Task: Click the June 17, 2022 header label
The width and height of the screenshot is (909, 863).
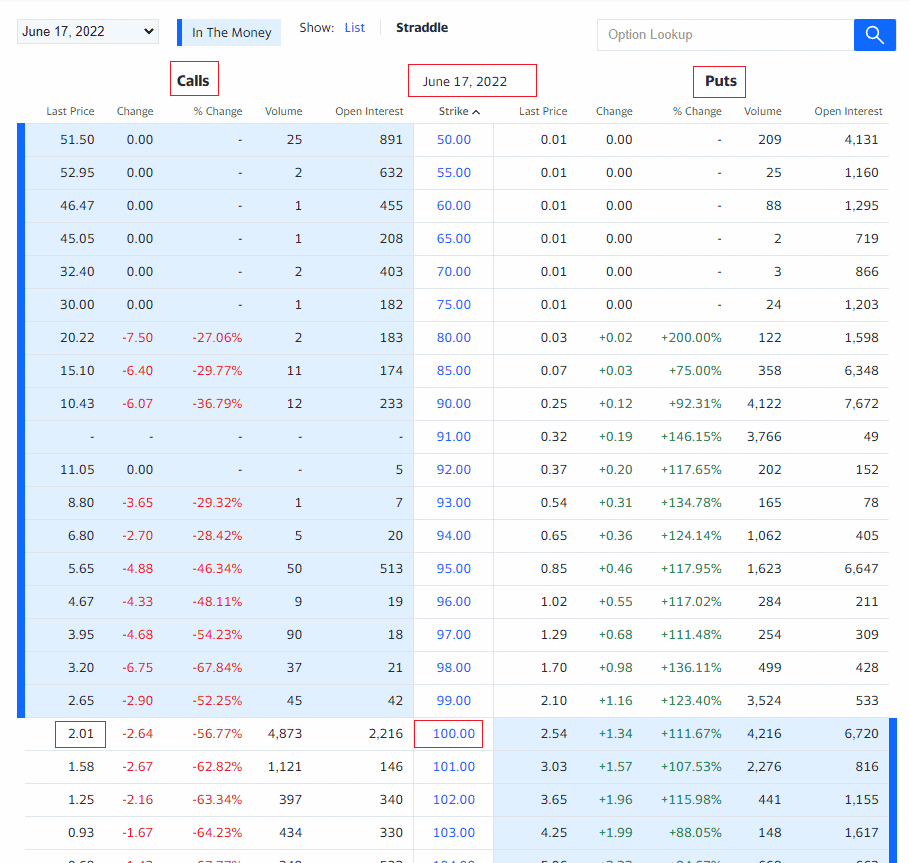Action: (x=472, y=80)
